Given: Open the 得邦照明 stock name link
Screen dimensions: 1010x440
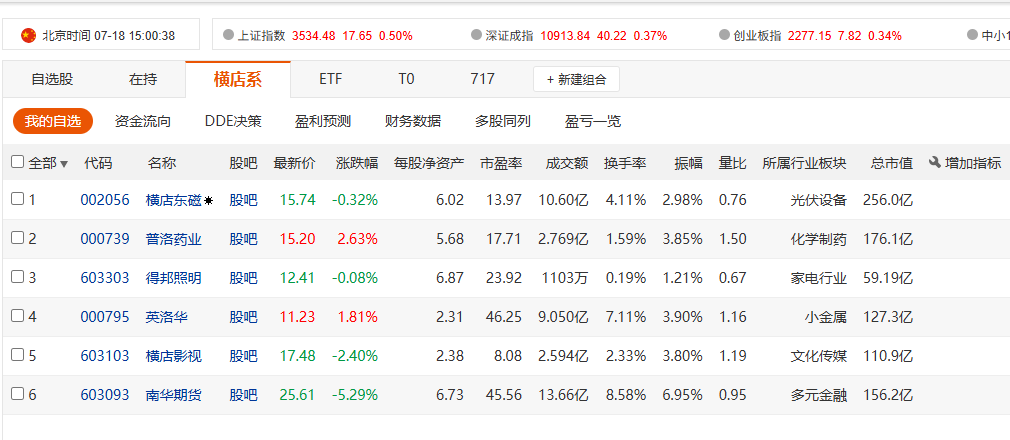Looking at the screenshot, I should pos(174,278).
